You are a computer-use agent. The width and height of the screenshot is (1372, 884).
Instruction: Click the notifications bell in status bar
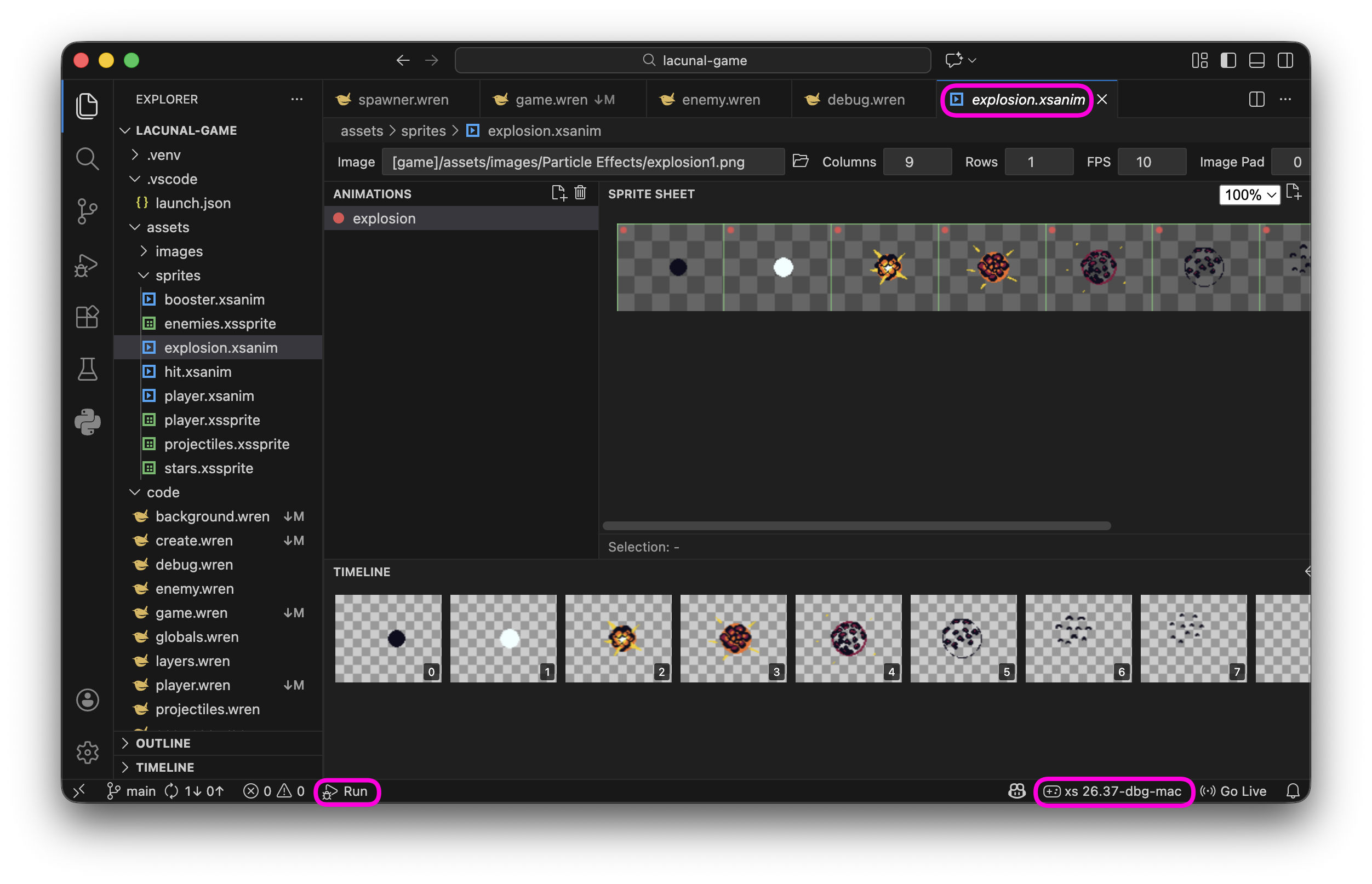1293,791
